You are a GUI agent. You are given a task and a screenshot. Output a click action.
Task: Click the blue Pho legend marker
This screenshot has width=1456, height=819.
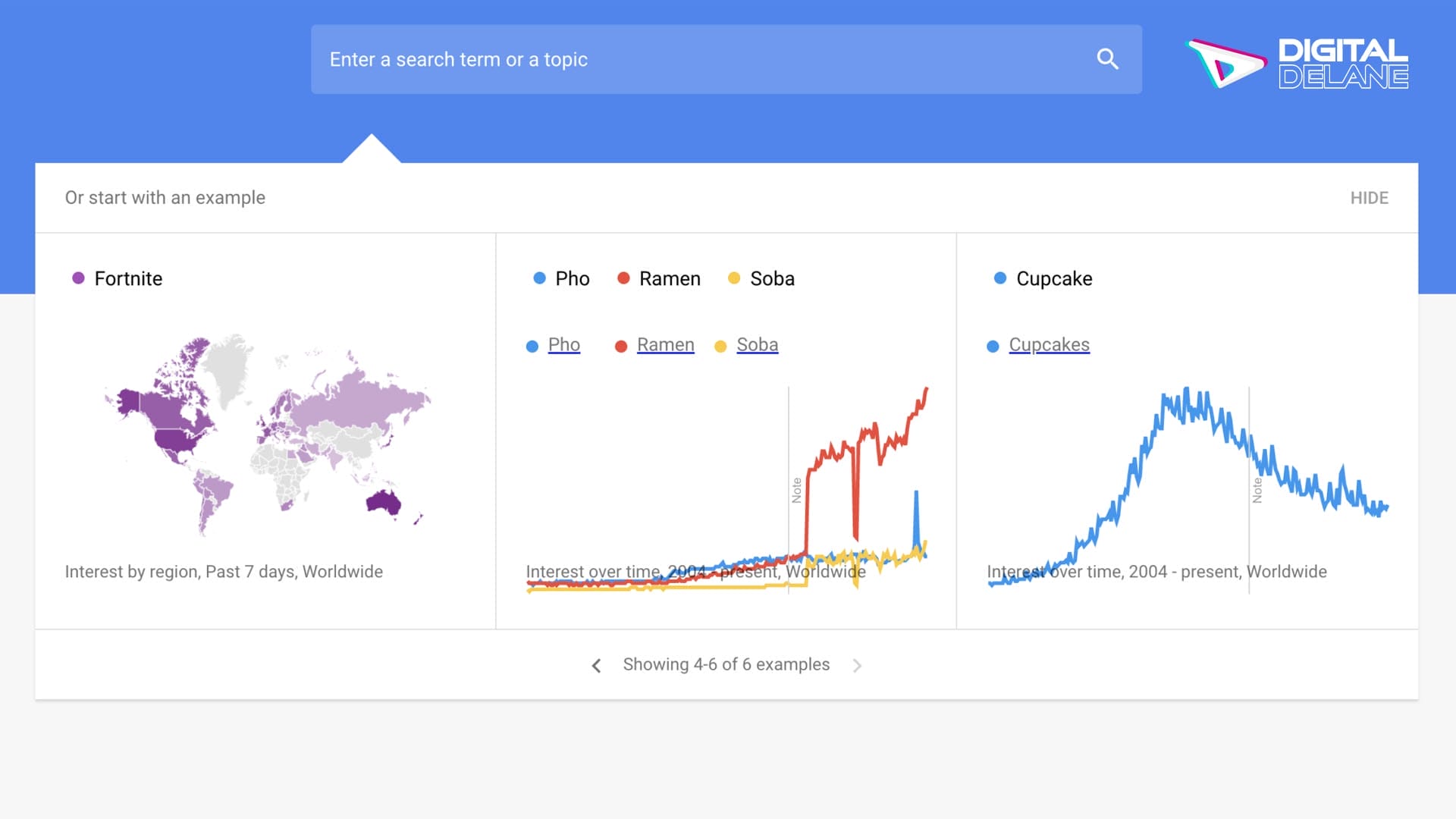click(x=540, y=279)
